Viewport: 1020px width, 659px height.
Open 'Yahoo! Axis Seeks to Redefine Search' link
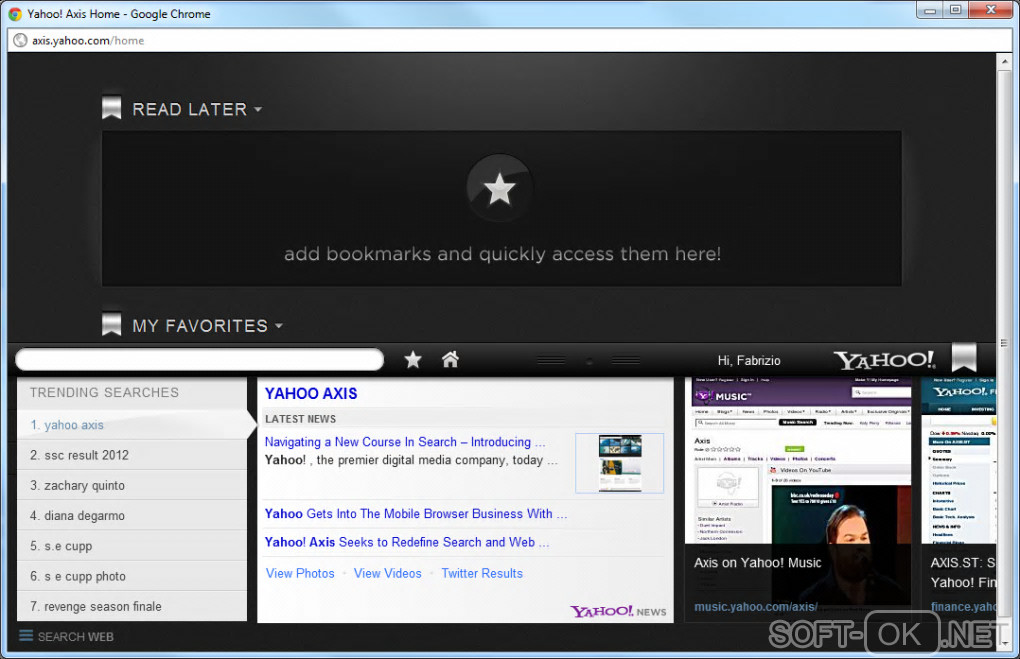(407, 542)
